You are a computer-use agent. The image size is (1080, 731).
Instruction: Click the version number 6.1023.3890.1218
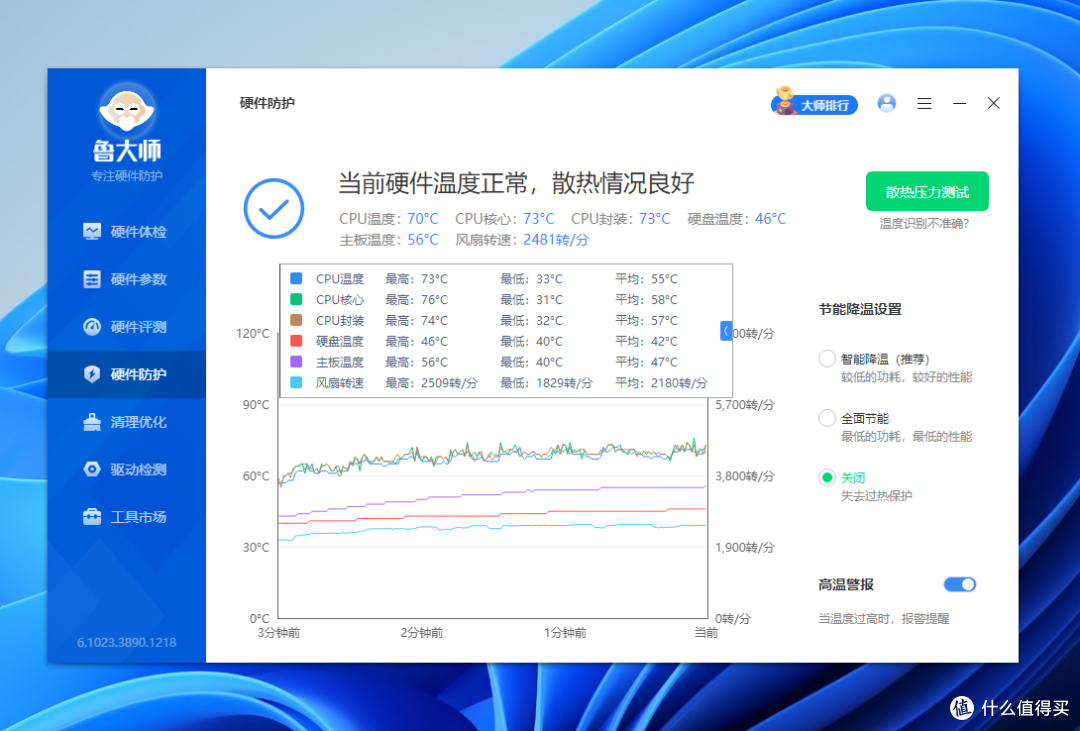[127, 642]
